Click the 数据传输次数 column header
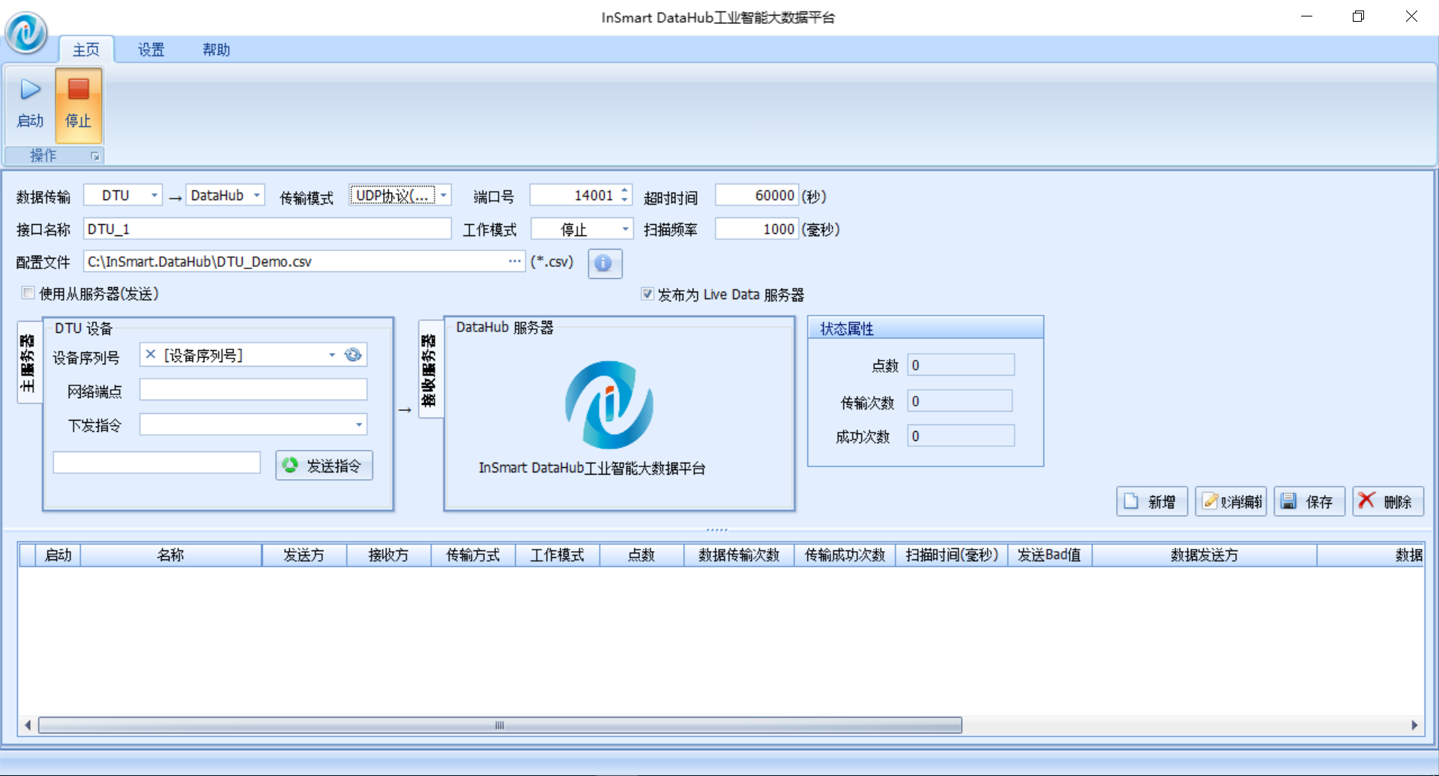Viewport: 1439px width, 776px height. pos(739,555)
